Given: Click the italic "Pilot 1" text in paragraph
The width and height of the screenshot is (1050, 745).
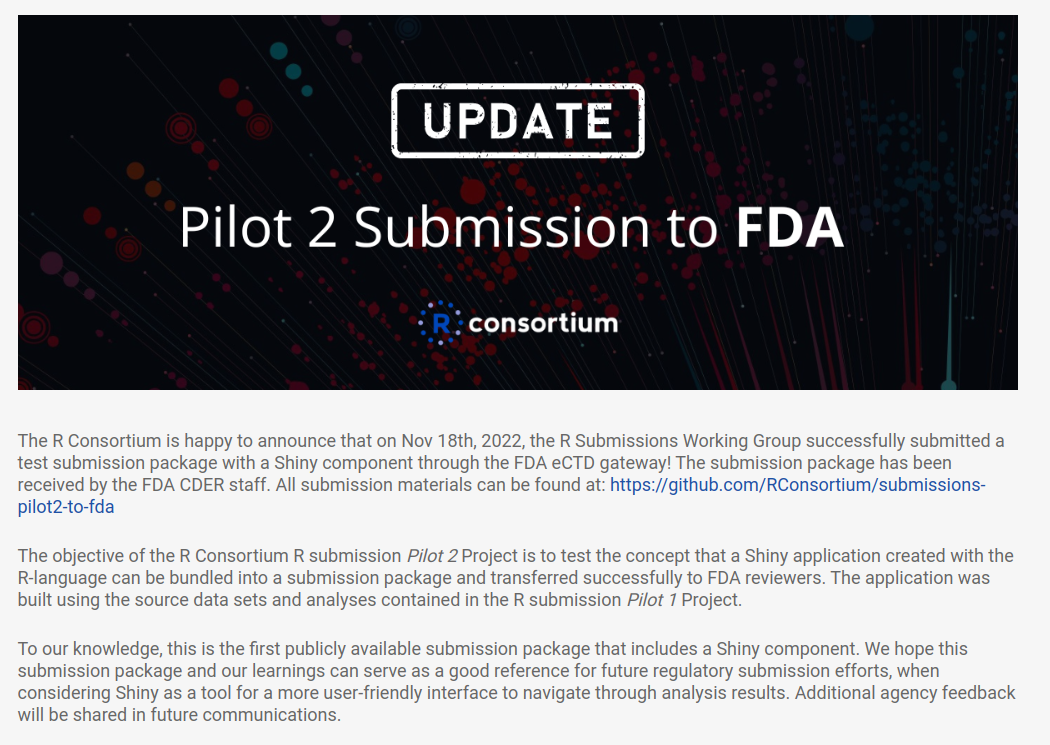Looking at the screenshot, I should click(x=651, y=600).
